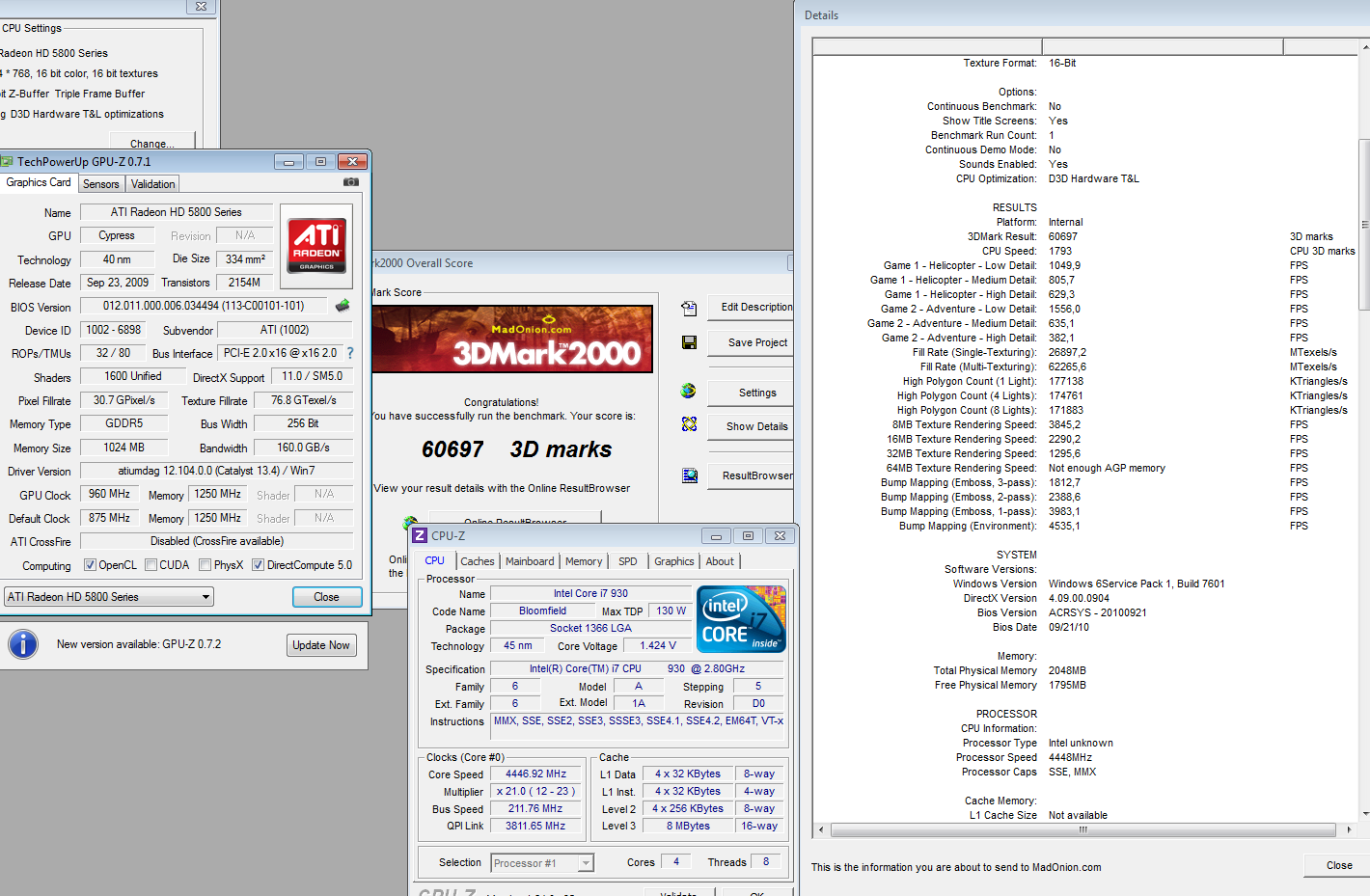
Task: Select the Caches tab in CPU-Z
Action: (478, 561)
